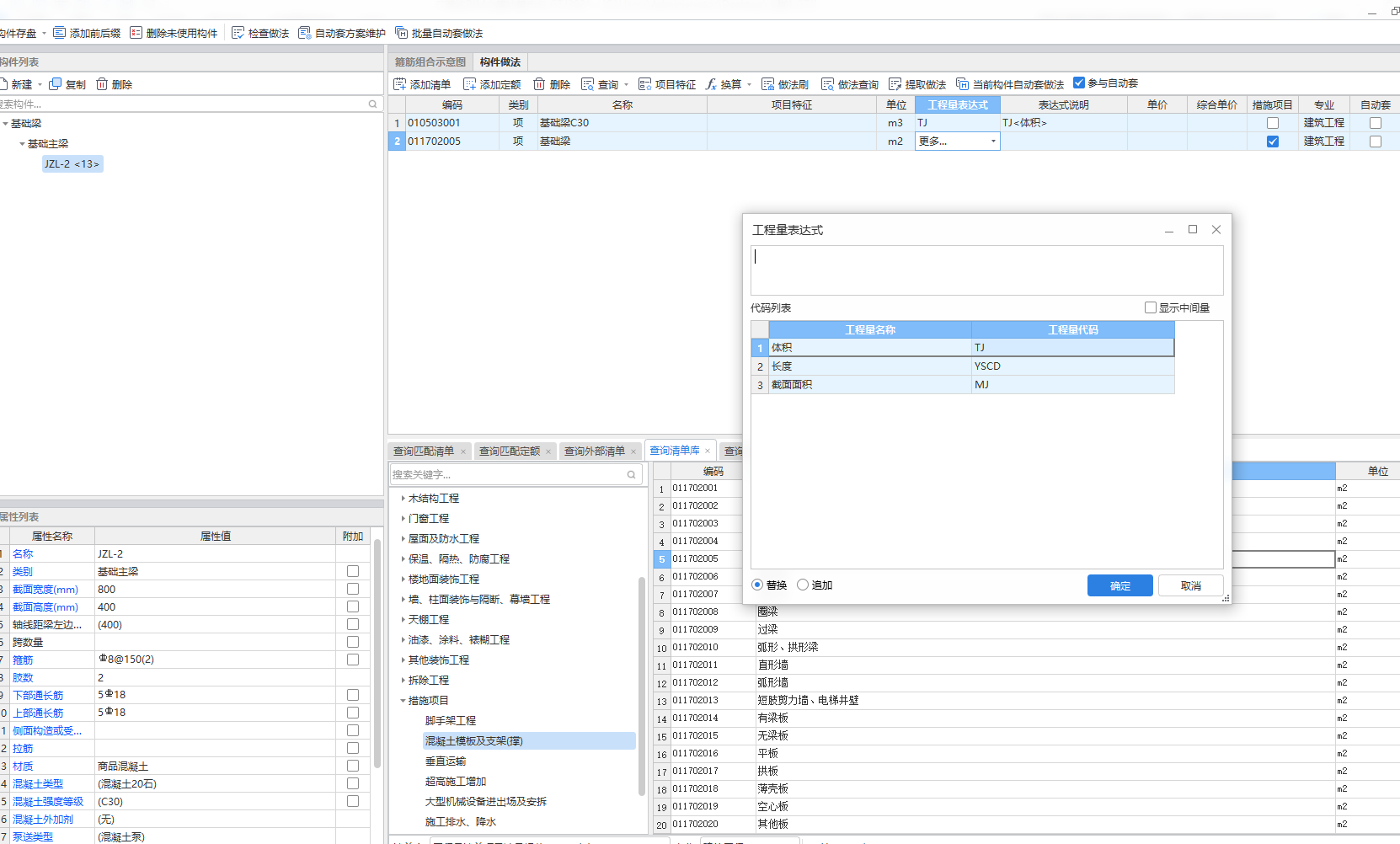This screenshot has width=1400, height=844.
Task: Click 批量自动套做法 icon
Action: (401, 33)
